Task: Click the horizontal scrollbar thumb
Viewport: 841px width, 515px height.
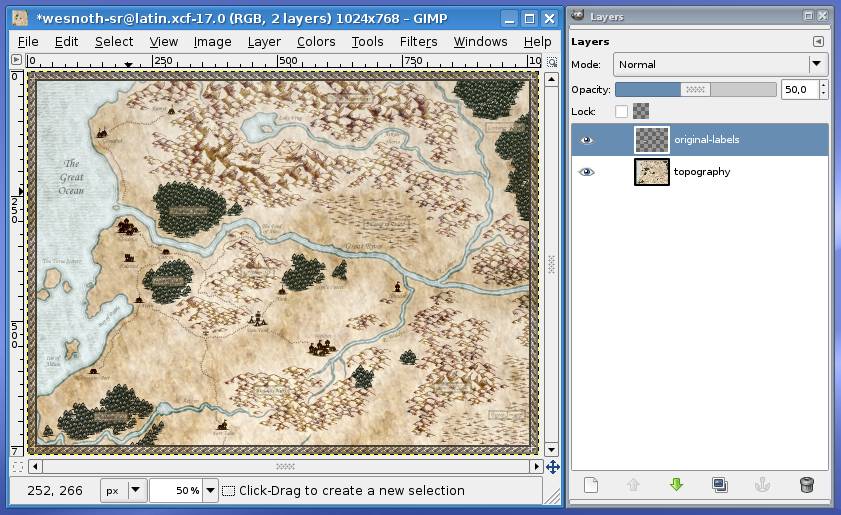Action: pos(285,466)
